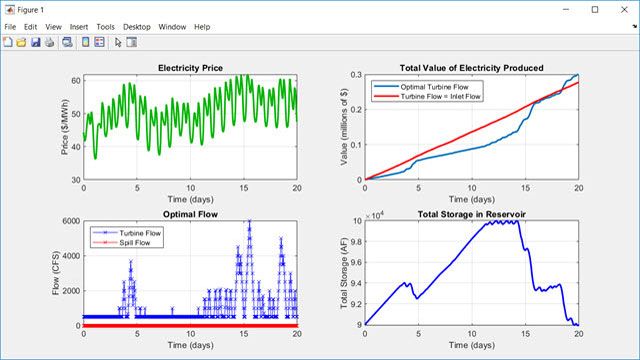Click the Print Figure icon
640x360 pixels.
click(49, 42)
